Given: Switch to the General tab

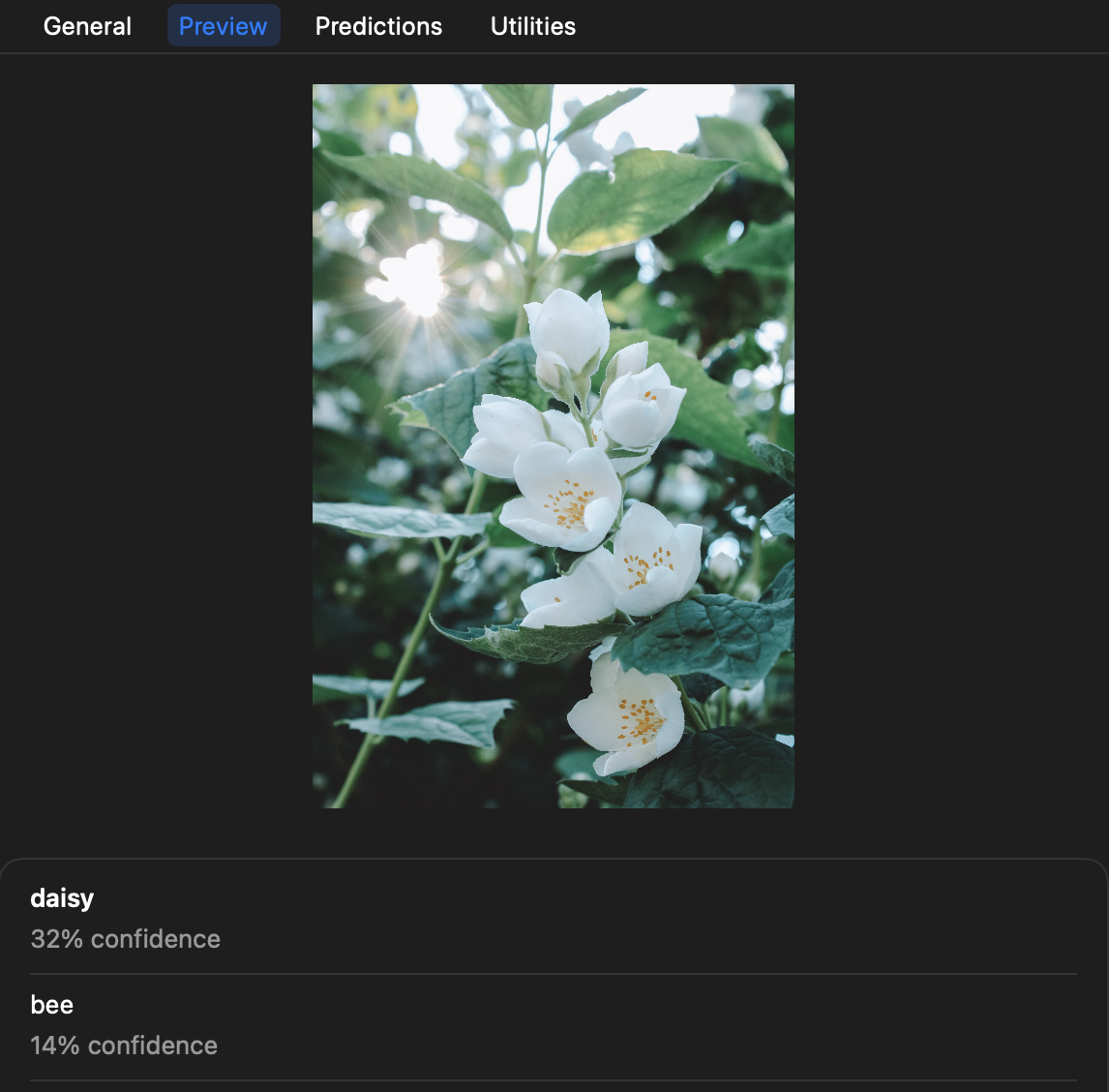Looking at the screenshot, I should pos(87,26).
